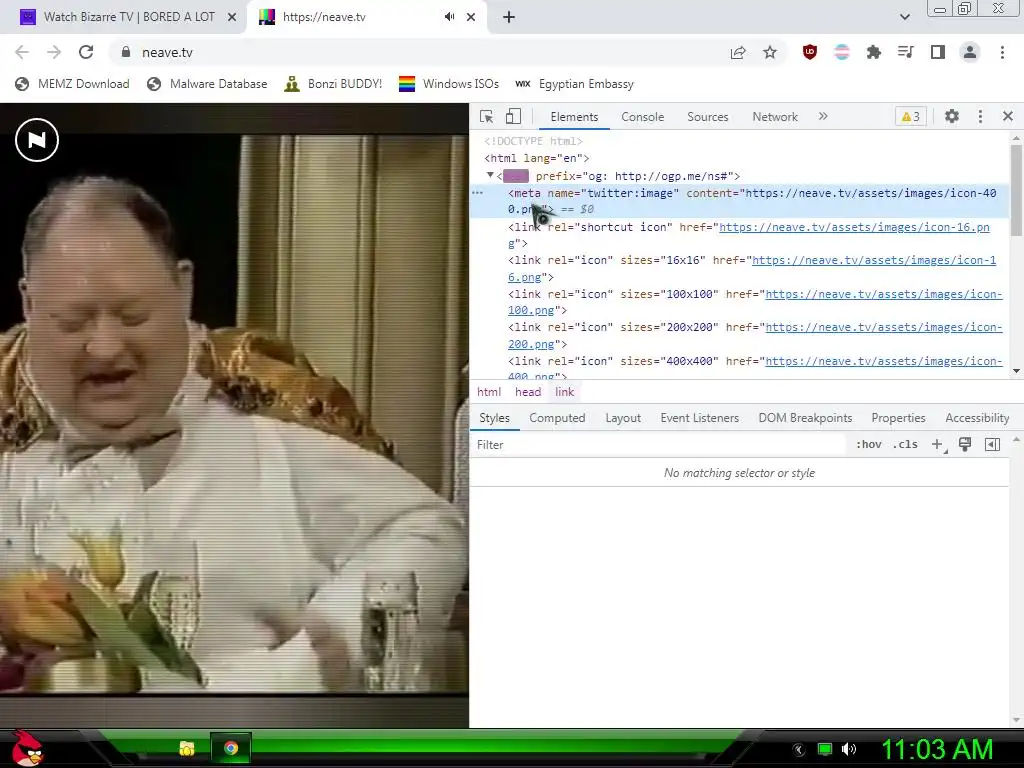Screen dimensions: 1024x768
Task: Open the DevTools three-dot customize menu
Action: pyautogui.click(x=980, y=116)
